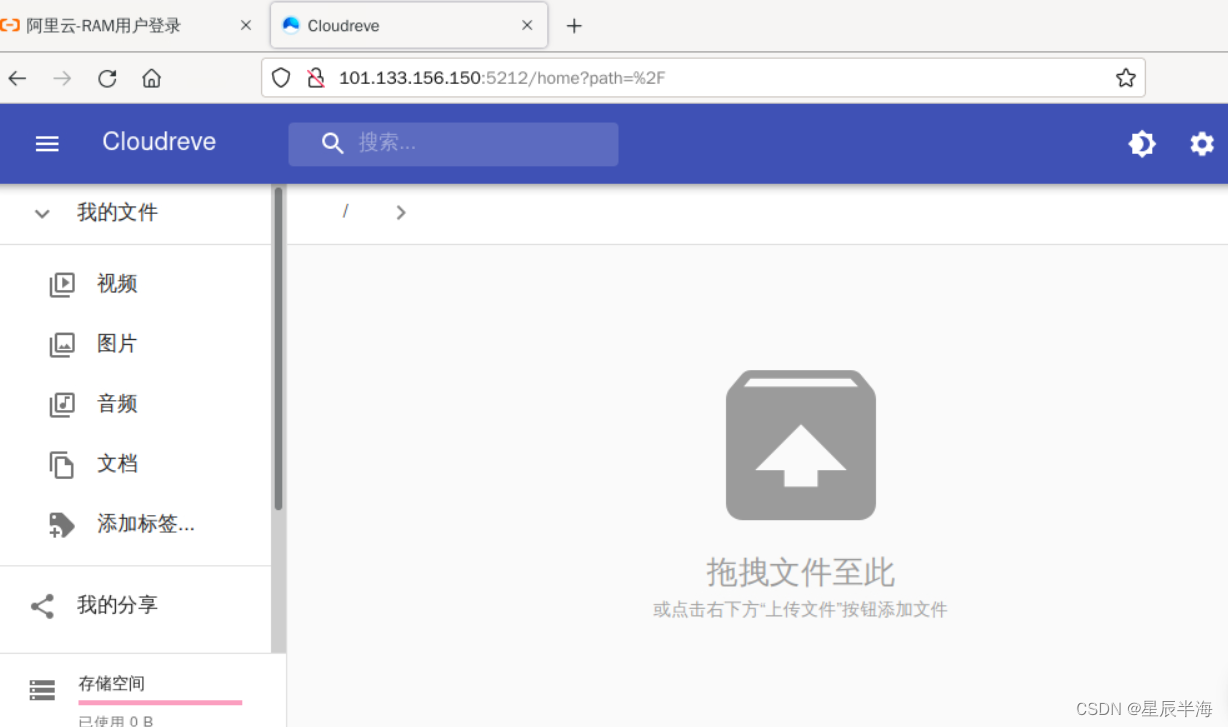Image resolution: width=1228 pixels, height=727 pixels.
Task: Click the 拖拽文件至此 text
Action: (800, 572)
